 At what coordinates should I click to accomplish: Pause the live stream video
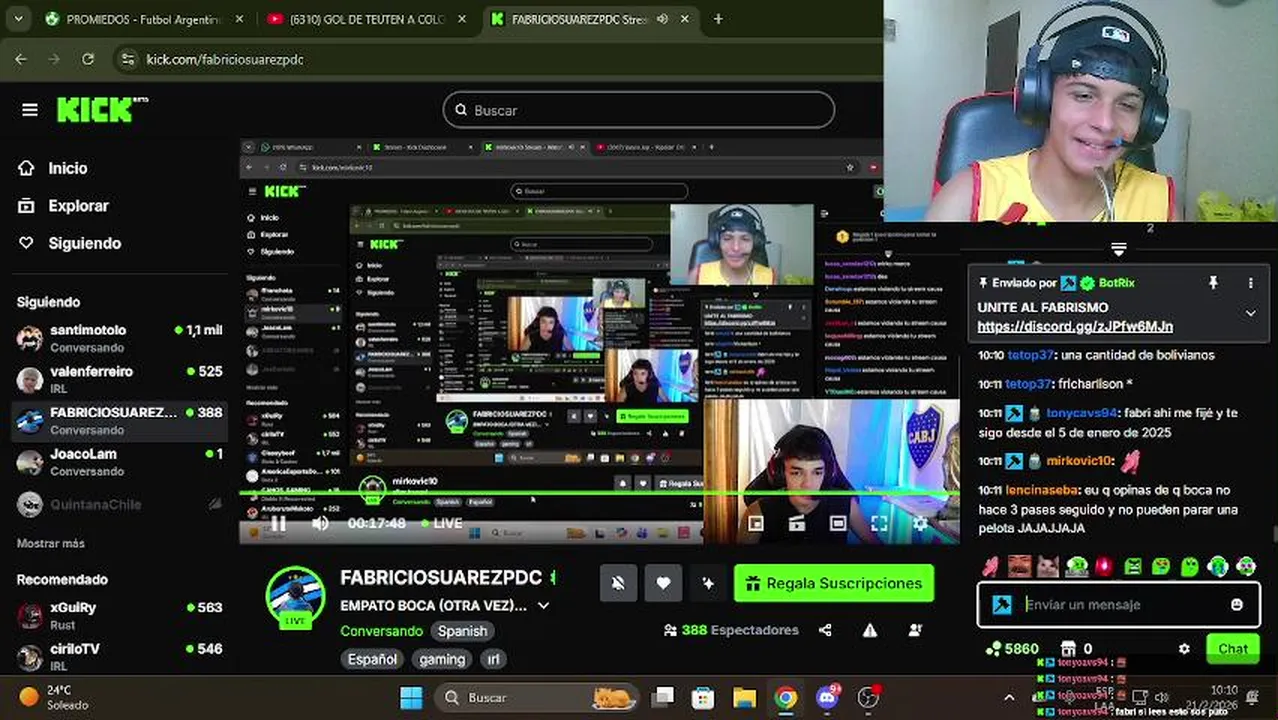tap(279, 523)
